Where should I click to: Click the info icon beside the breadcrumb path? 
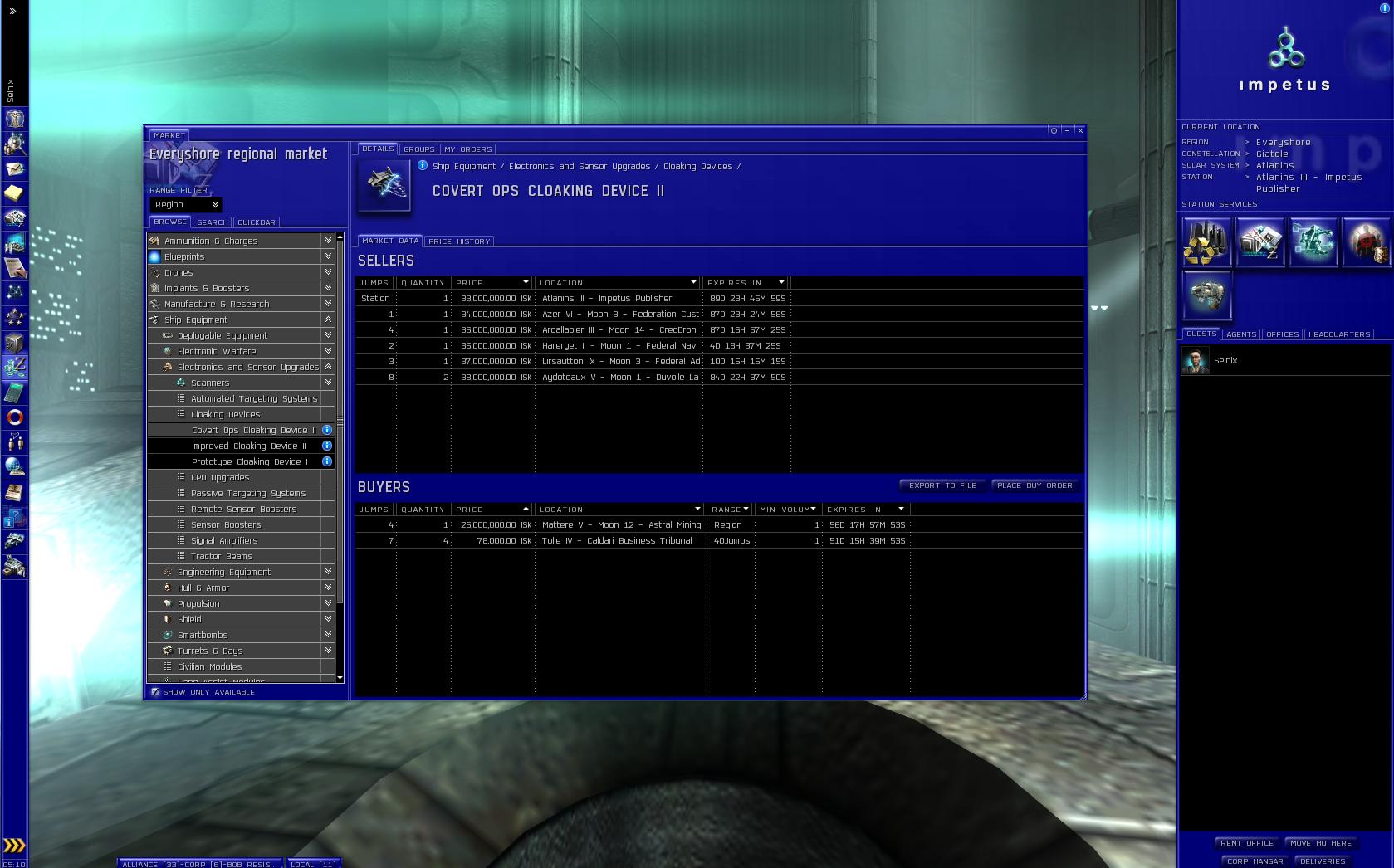[x=423, y=166]
